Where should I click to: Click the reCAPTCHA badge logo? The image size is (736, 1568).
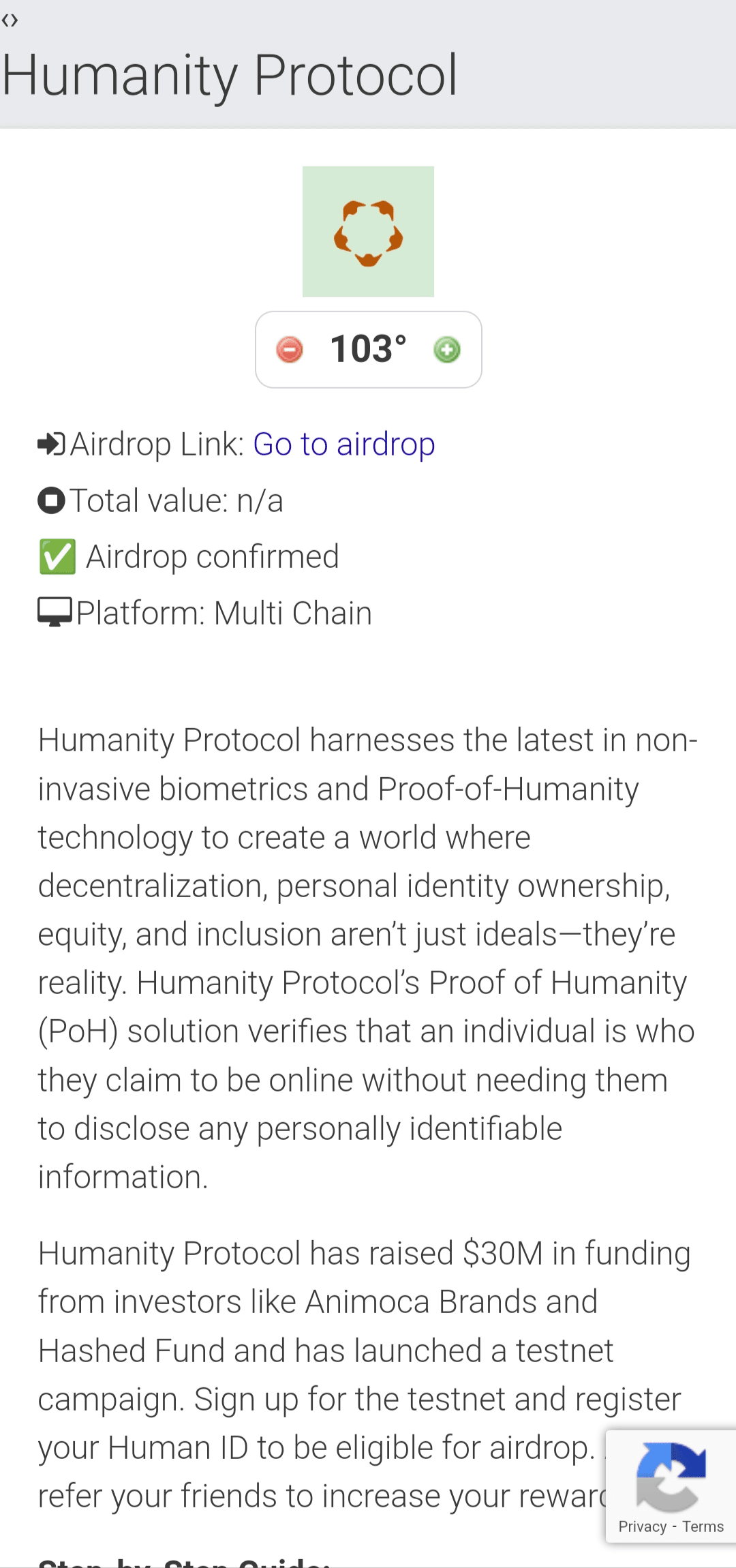pyautogui.click(x=671, y=1477)
